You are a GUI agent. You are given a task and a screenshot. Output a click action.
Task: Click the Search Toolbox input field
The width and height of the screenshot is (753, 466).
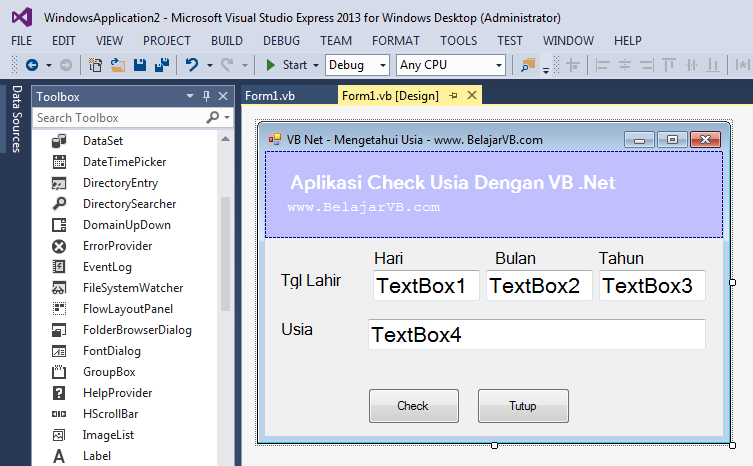[x=120, y=118]
